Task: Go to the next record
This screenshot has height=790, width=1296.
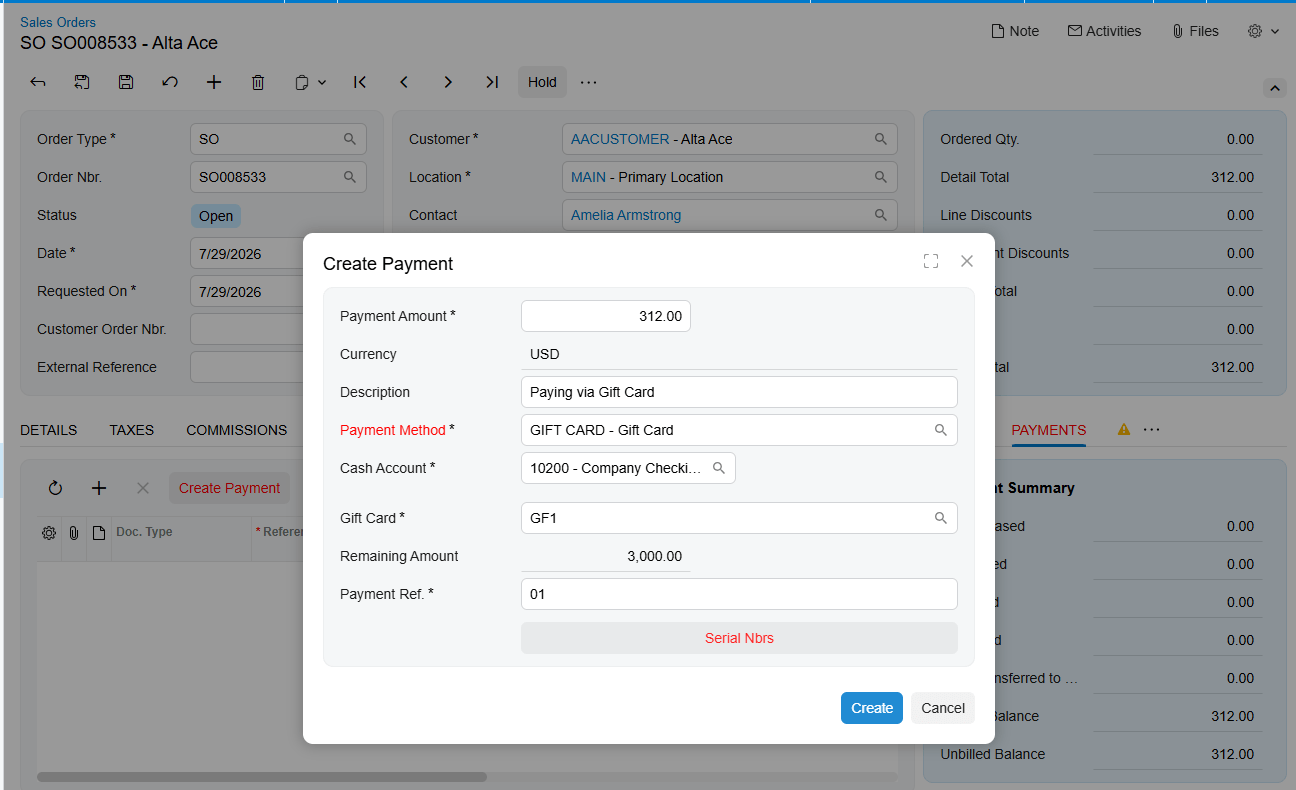Action: (448, 83)
